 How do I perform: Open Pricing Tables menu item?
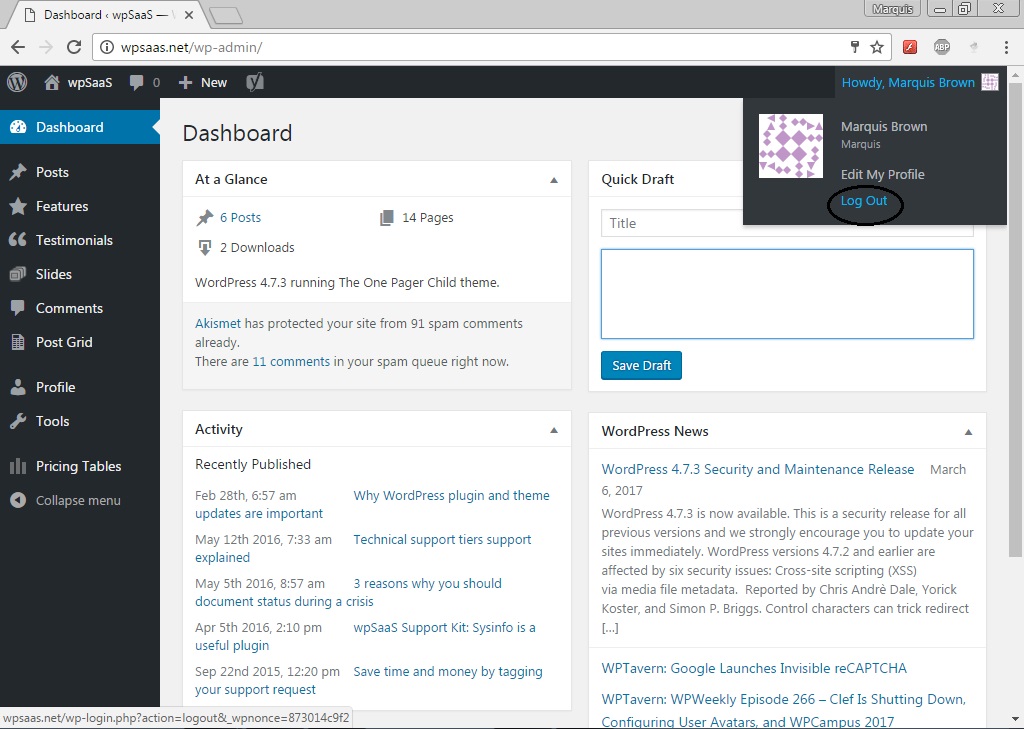[80, 466]
